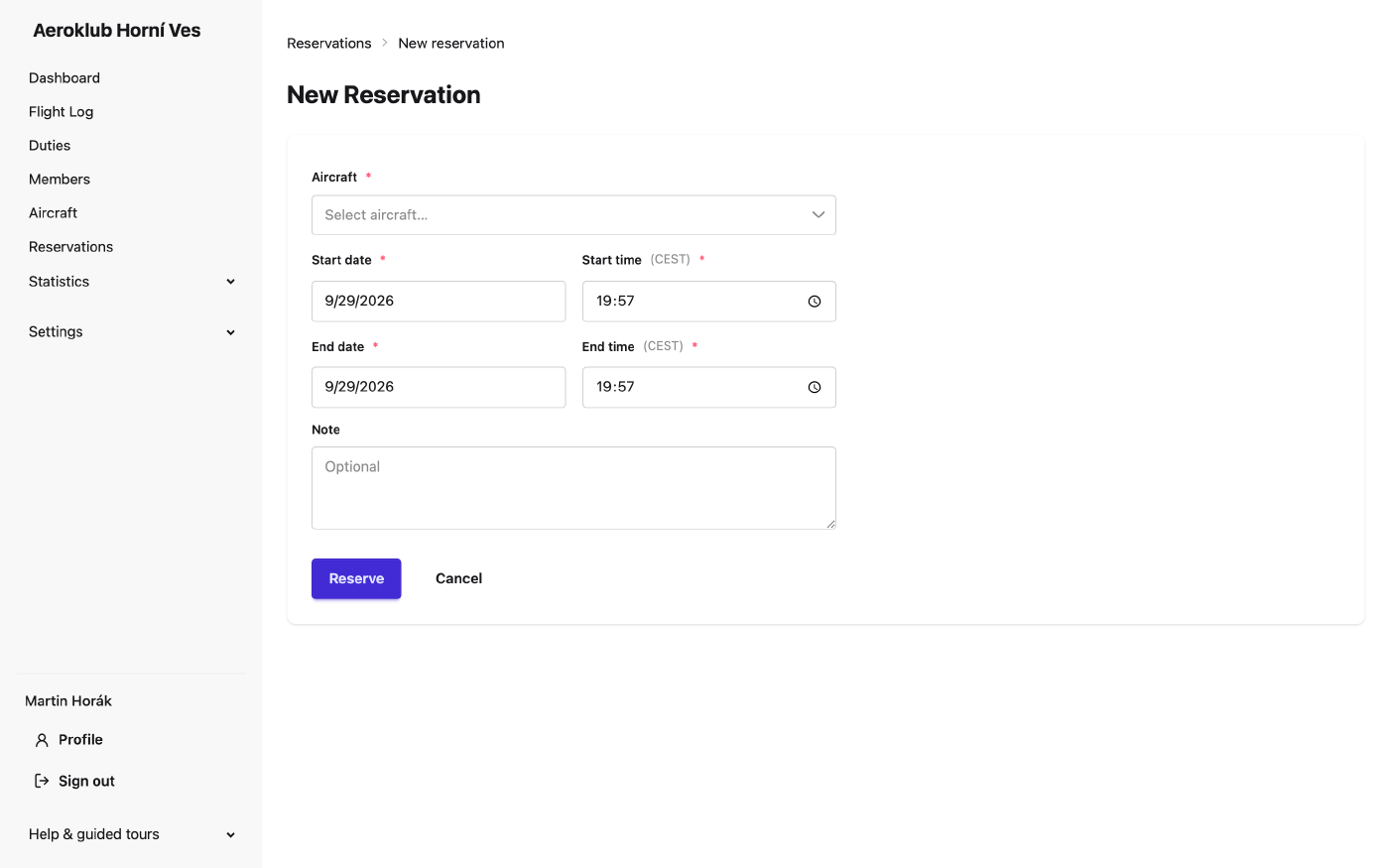Click the Martin Horák user name
Viewport: 1389px width, 868px height.
(x=68, y=701)
